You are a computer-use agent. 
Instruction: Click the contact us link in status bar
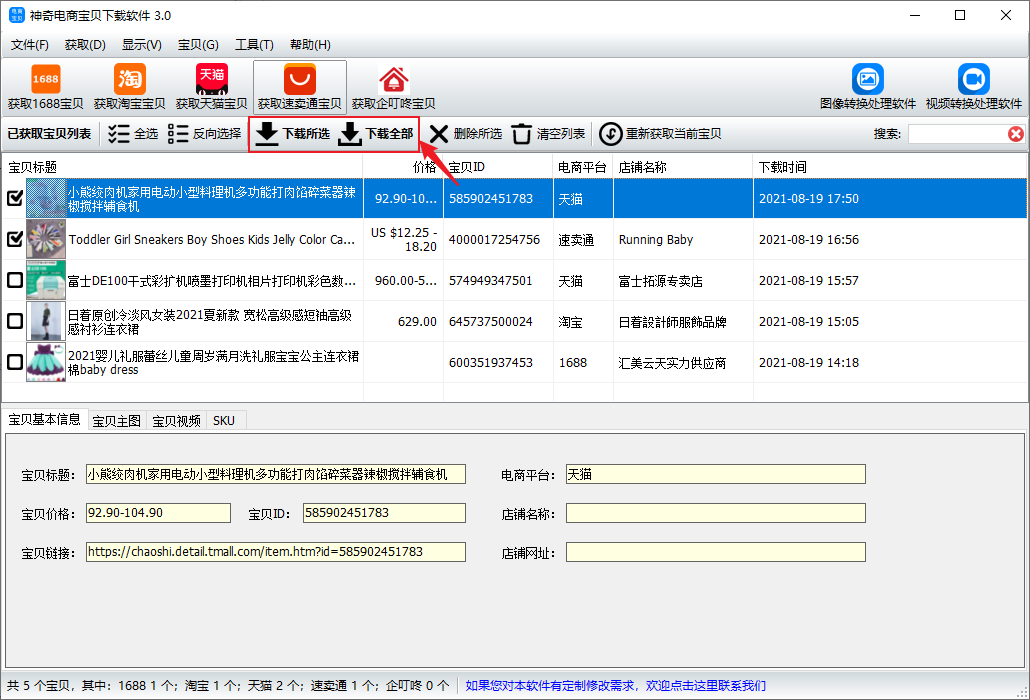pyautogui.click(x=616, y=686)
